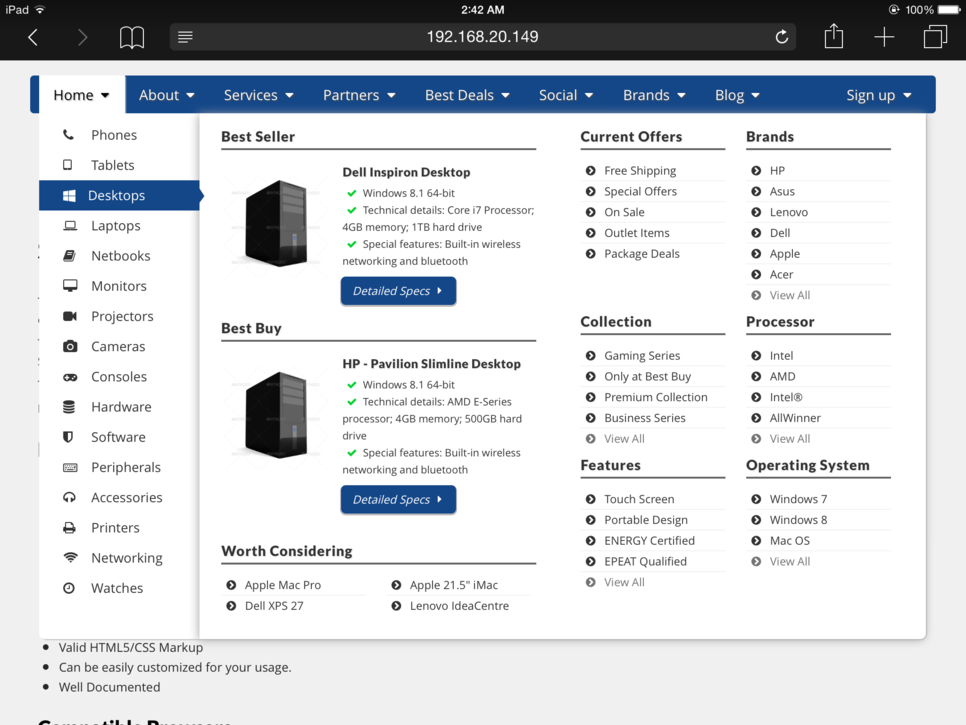Expand the Services dropdown menu
This screenshot has width=966, height=725.
coord(258,95)
